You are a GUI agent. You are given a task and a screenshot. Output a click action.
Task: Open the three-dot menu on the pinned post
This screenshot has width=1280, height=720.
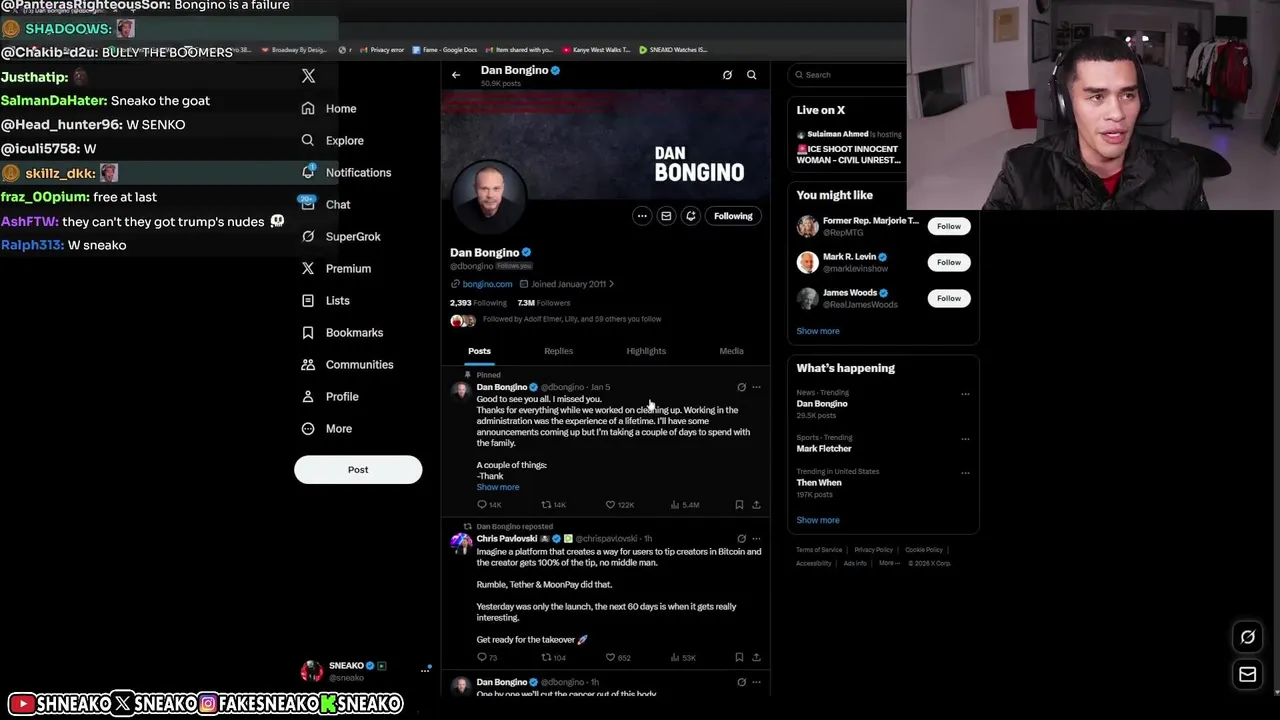(756, 387)
